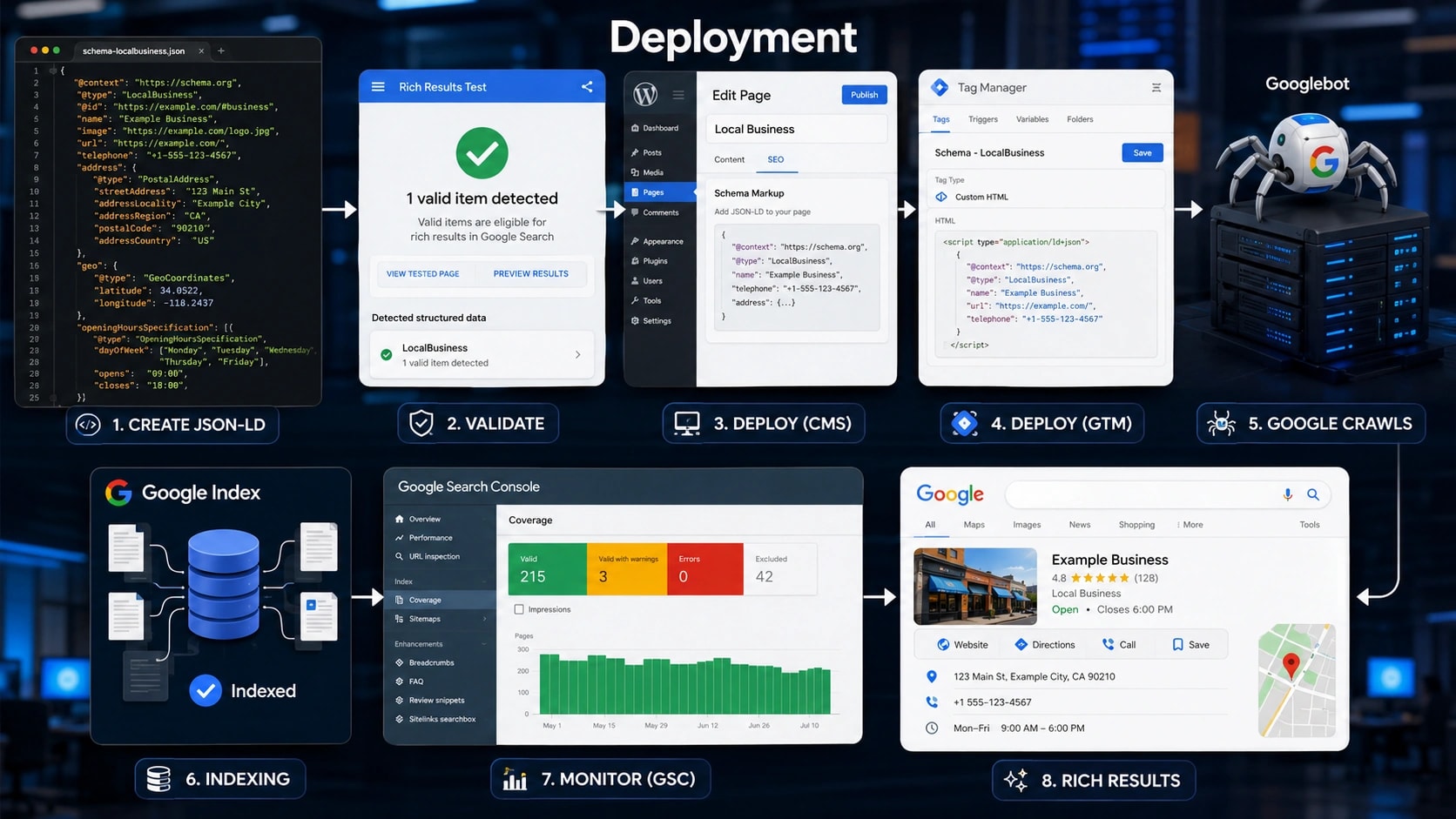Click the schema-localbusiness.json editor tab
1456x819 pixels.
click(x=140, y=50)
